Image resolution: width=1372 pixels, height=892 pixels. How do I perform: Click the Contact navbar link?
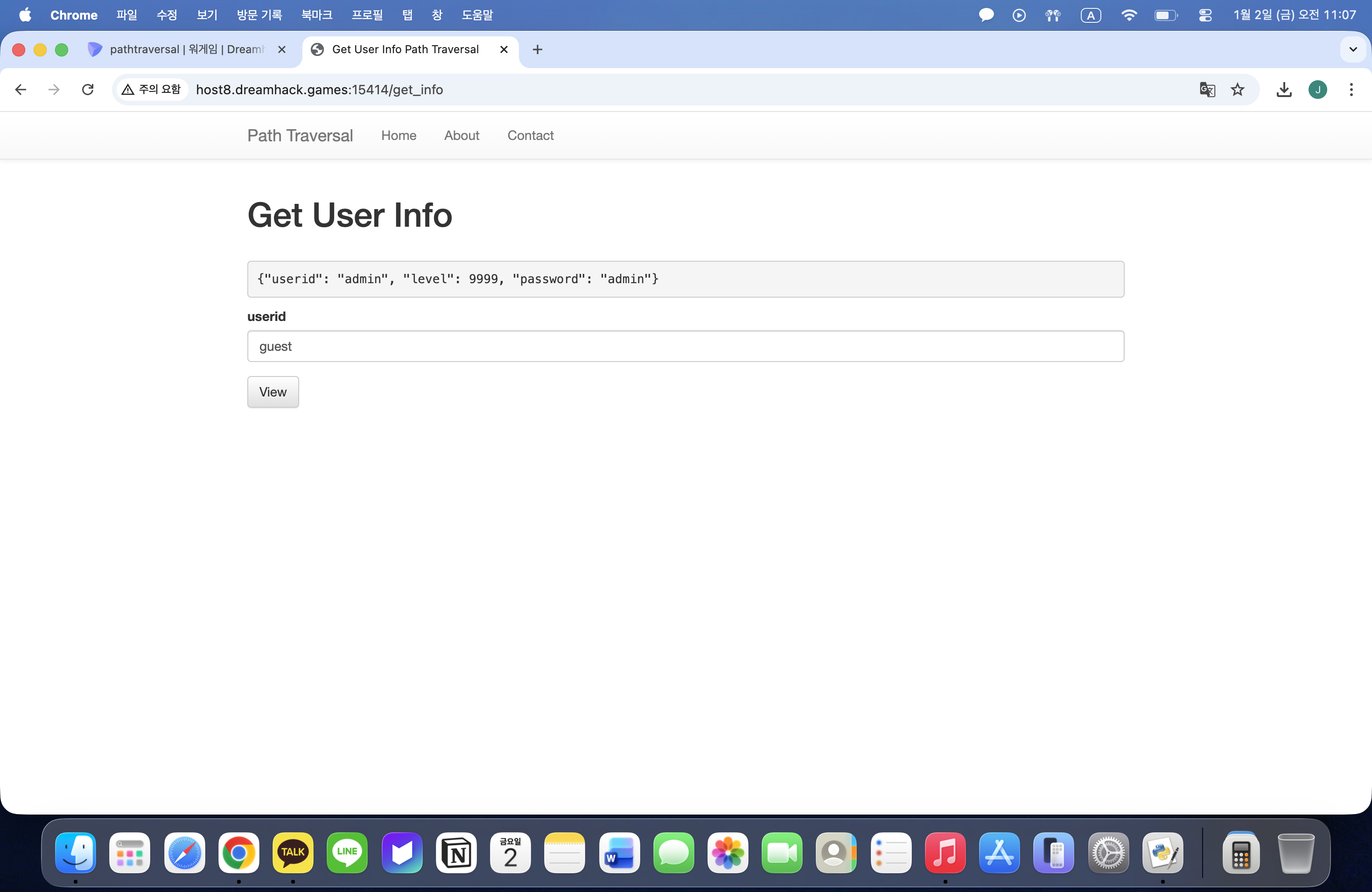click(x=530, y=135)
